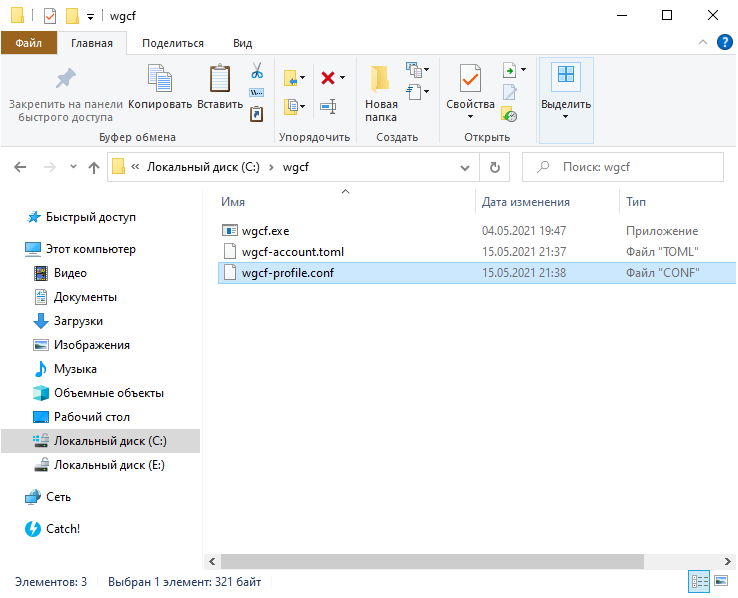Click the Forward navigation arrow
Screen dimensions: 738x598
(49, 167)
